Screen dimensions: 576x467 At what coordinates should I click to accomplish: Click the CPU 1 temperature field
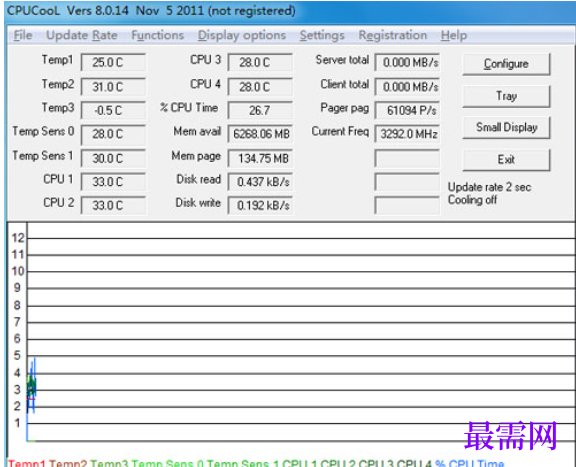(113, 182)
